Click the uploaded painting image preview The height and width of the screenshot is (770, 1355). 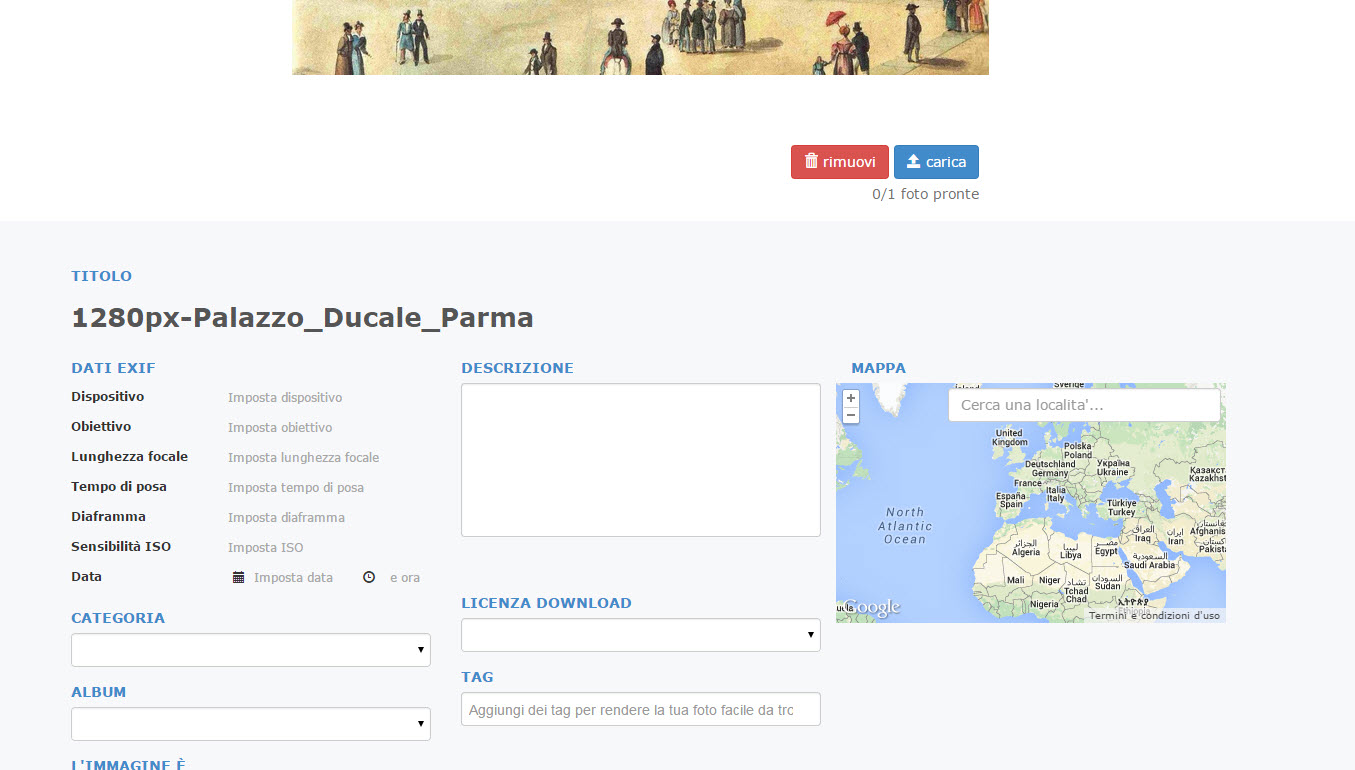[x=640, y=37]
